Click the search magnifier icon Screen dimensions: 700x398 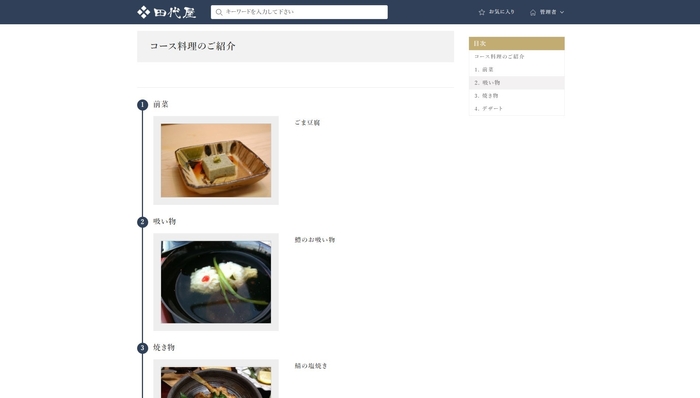219,12
